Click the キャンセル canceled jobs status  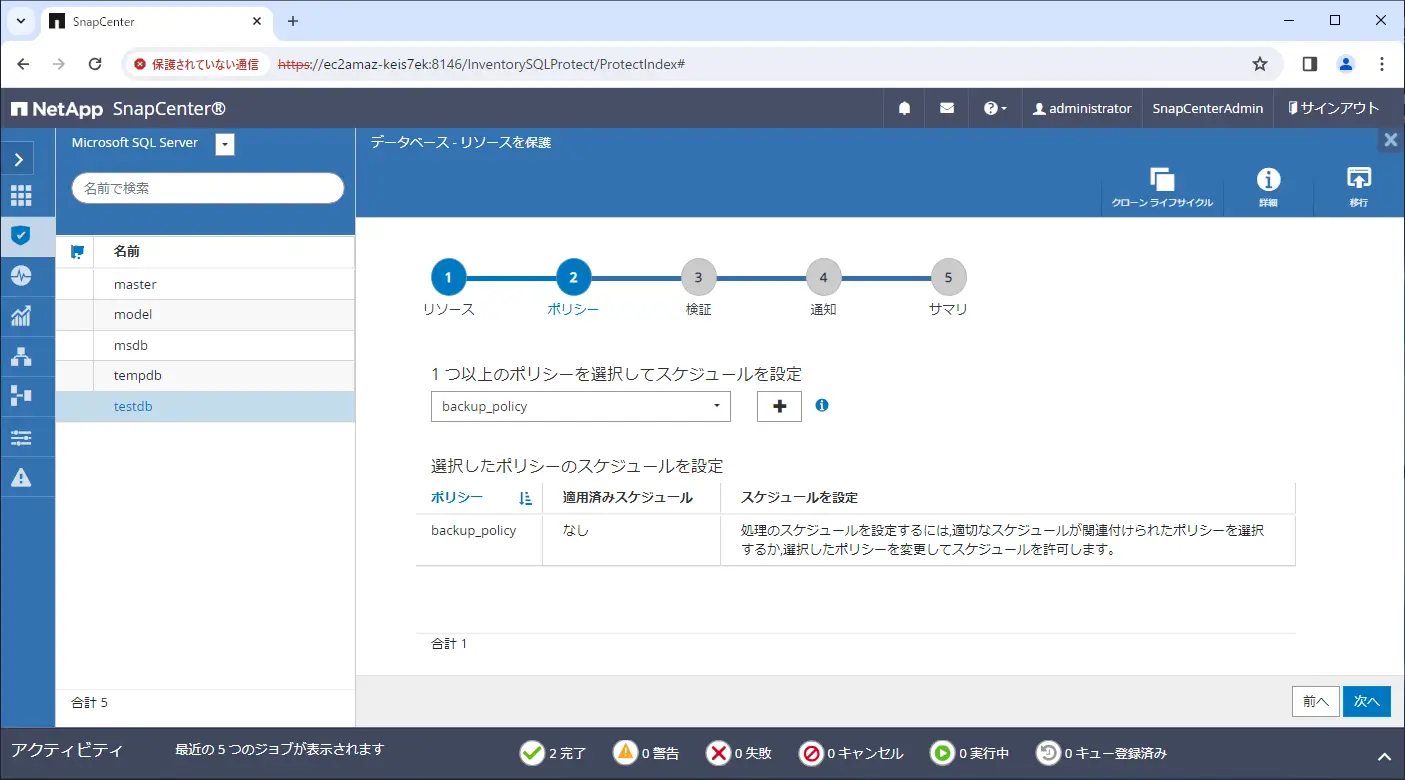coord(851,753)
